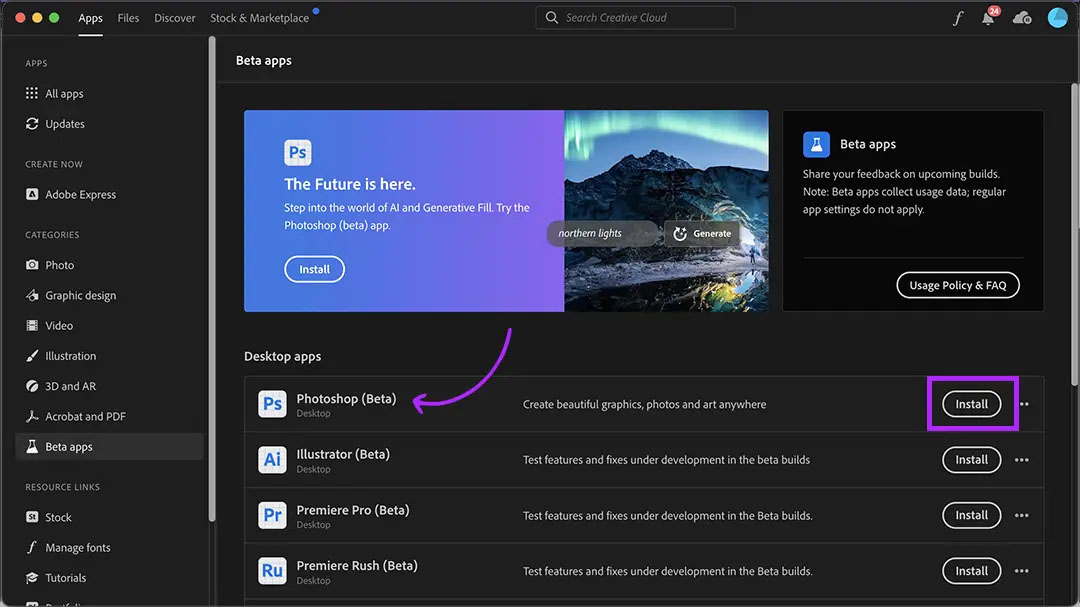The height and width of the screenshot is (607, 1080).
Task: Click the Manage fonts label
Action: click(x=78, y=547)
